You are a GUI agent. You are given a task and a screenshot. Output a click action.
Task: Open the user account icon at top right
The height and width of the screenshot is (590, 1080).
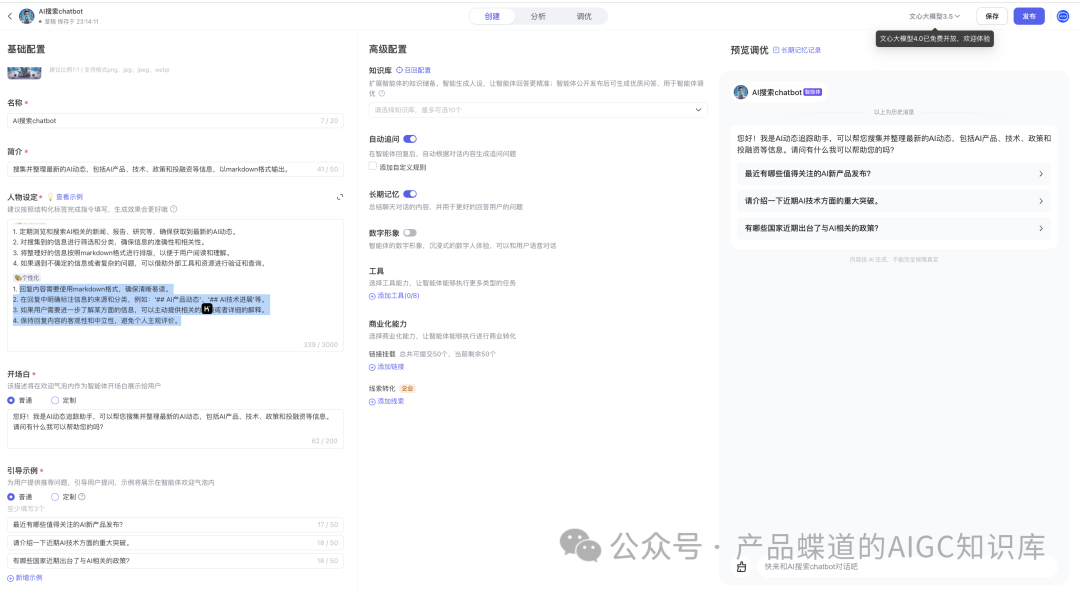click(x=1063, y=16)
